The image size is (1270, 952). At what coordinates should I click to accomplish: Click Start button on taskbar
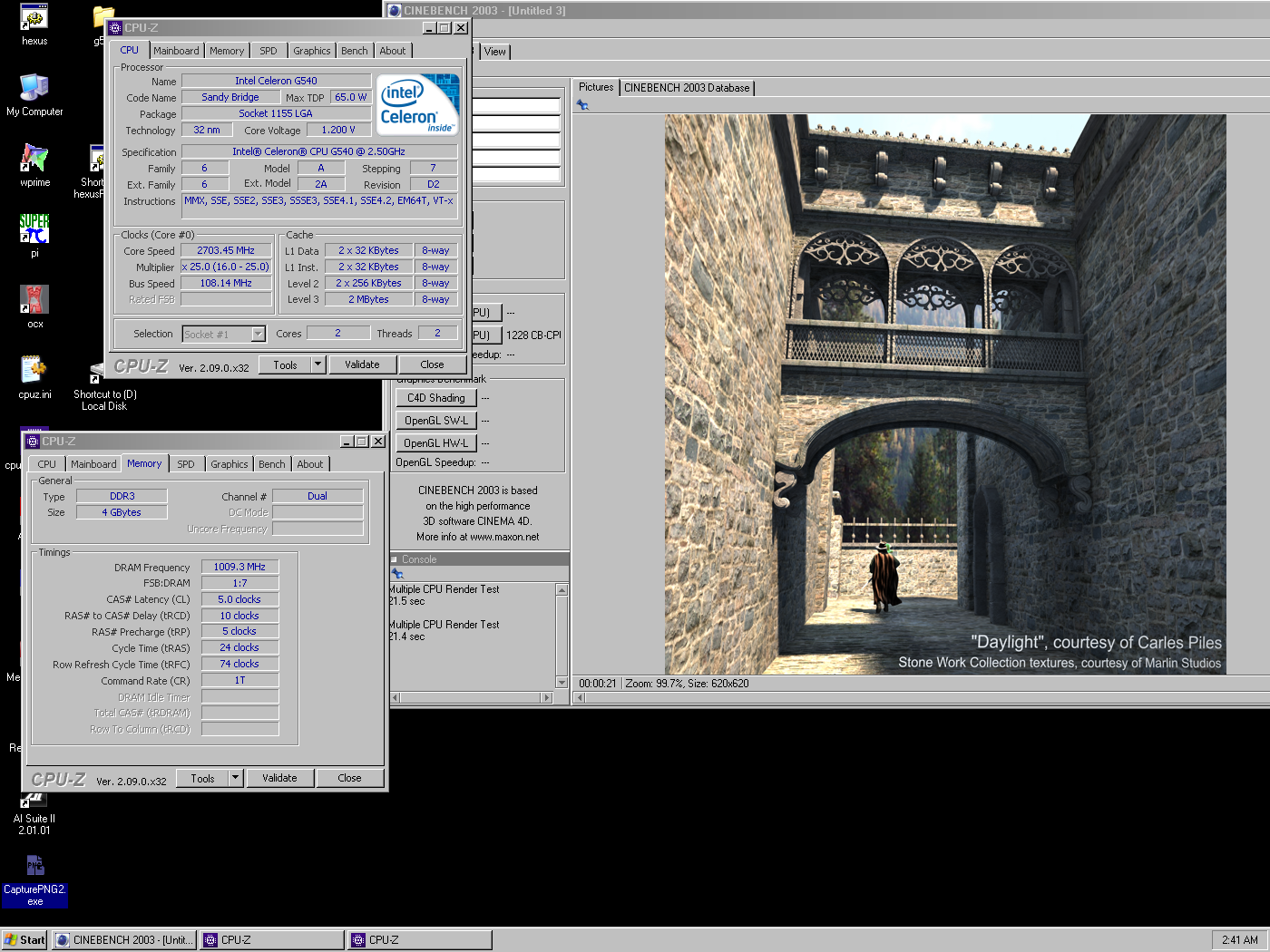[x=24, y=940]
